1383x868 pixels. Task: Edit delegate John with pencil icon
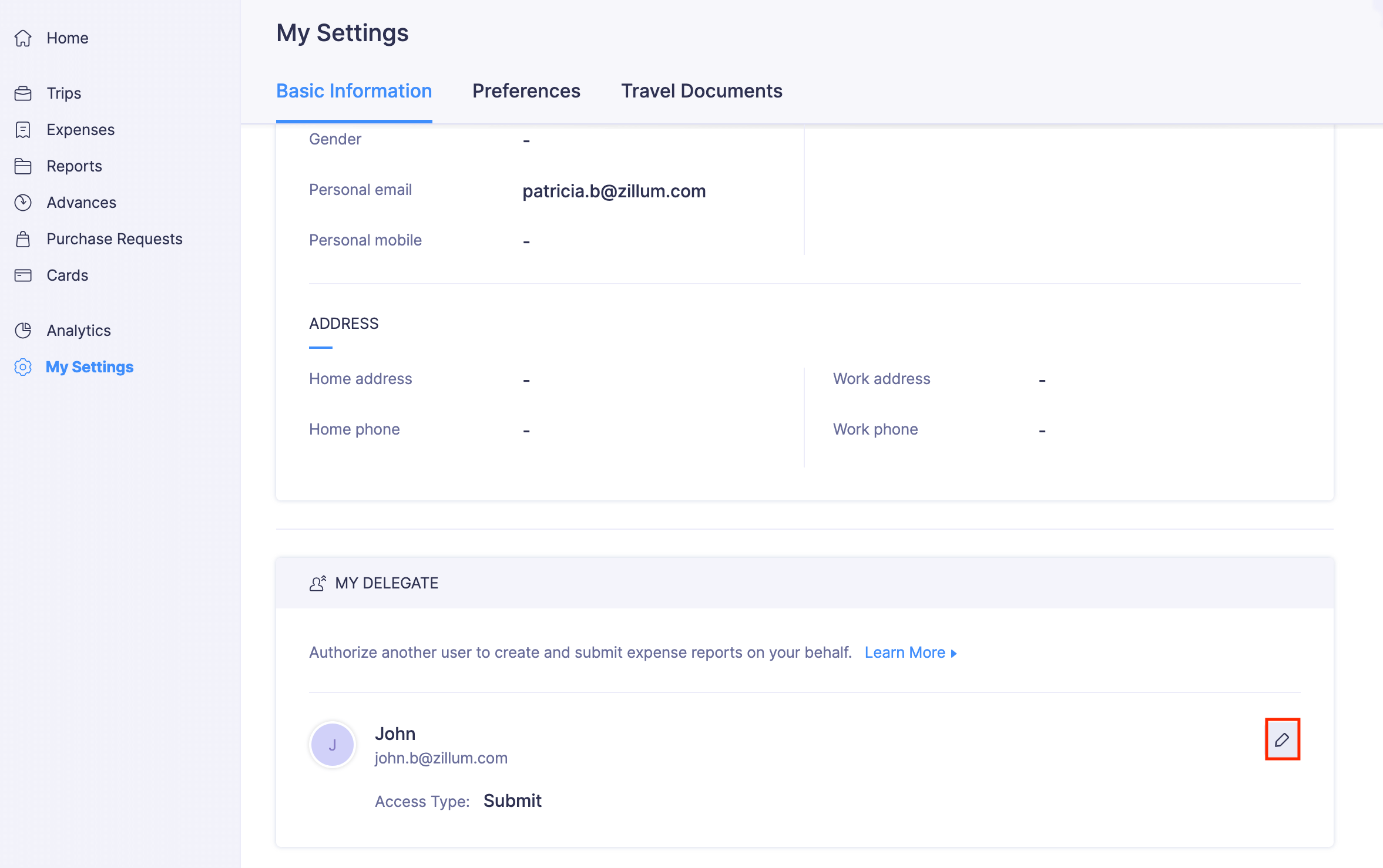tap(1282, 739)
